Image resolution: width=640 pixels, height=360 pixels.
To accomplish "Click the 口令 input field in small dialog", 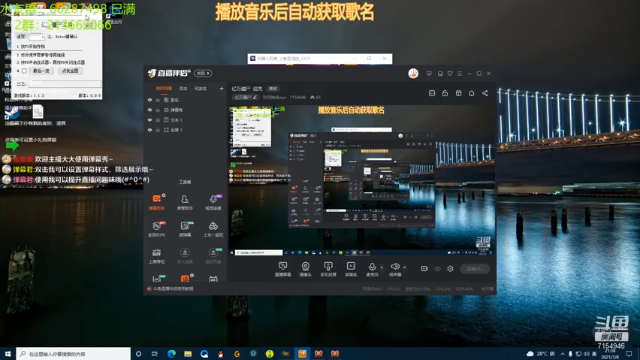I will 64,83.
